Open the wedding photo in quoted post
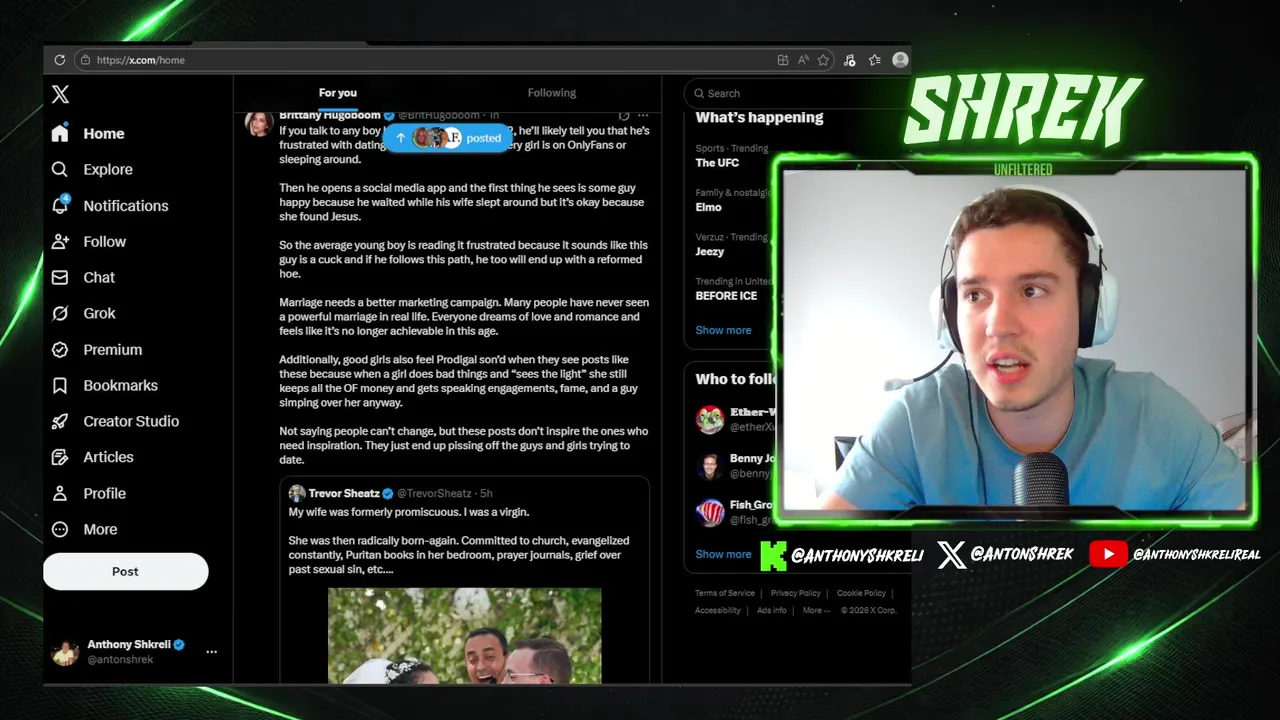 pos(465,636)
